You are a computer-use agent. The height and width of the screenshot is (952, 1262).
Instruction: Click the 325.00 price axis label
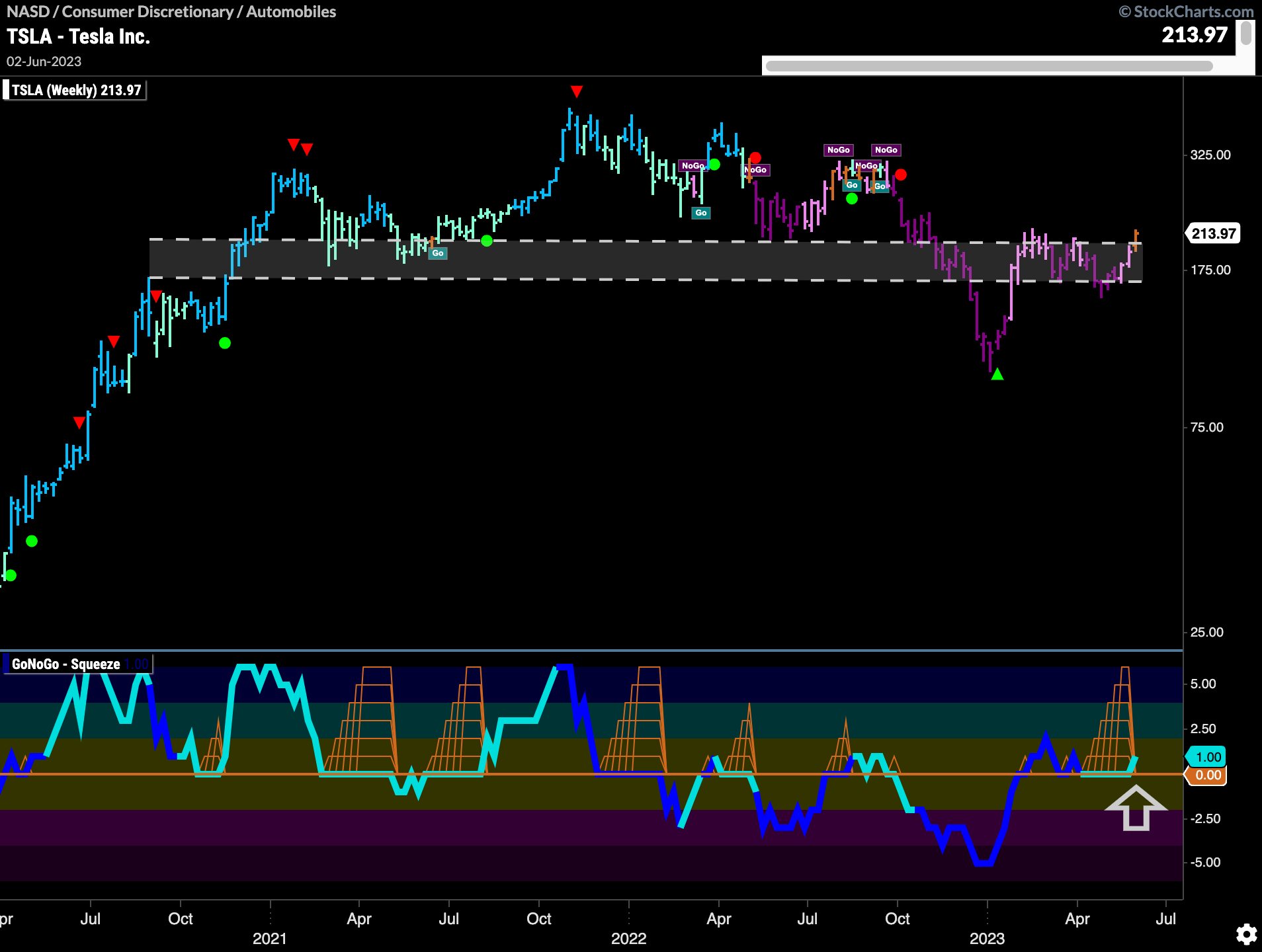pyautogui.click(x=1210, y=155)
